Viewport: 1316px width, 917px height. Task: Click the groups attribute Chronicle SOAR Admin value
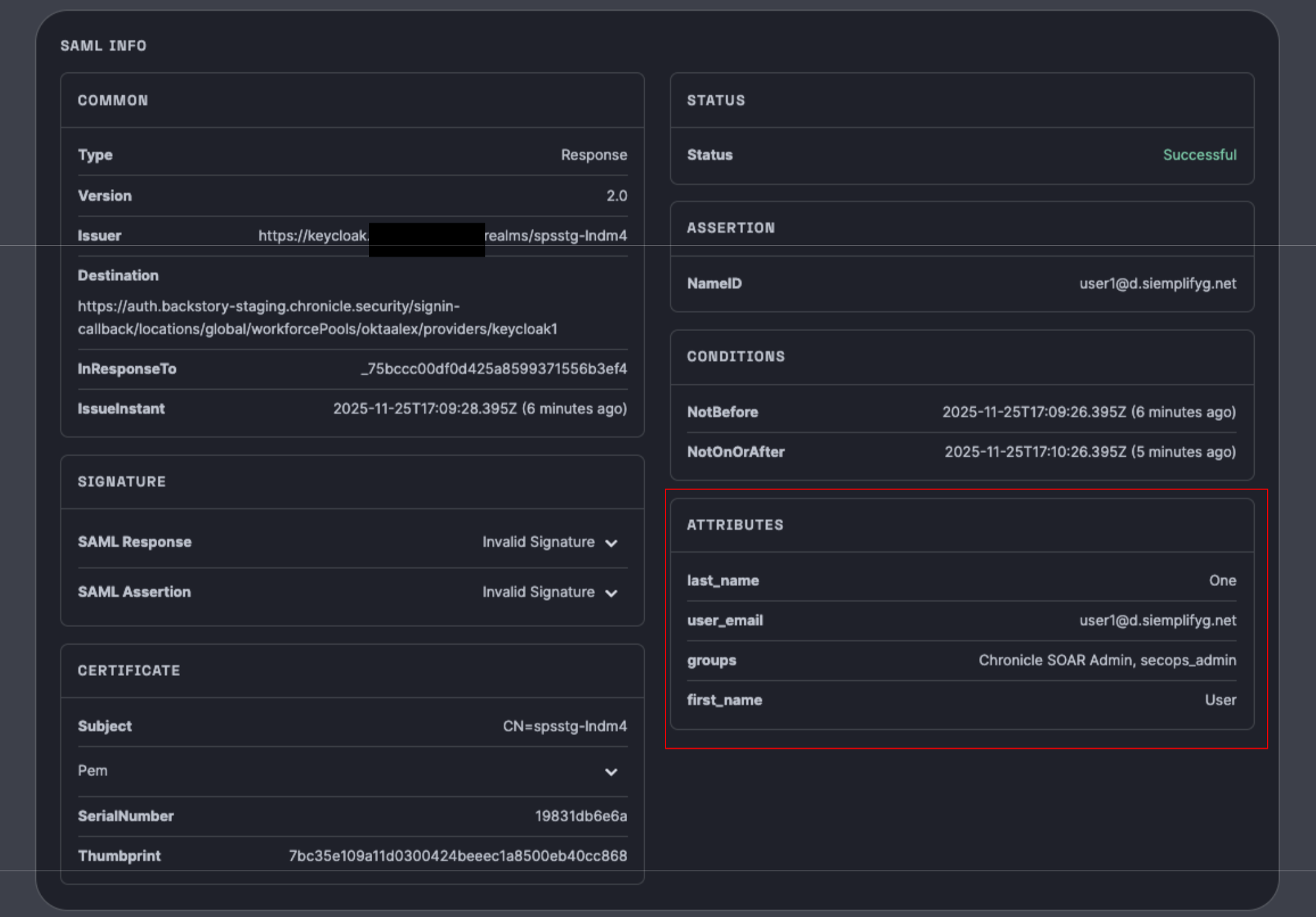pos(1107,660)
